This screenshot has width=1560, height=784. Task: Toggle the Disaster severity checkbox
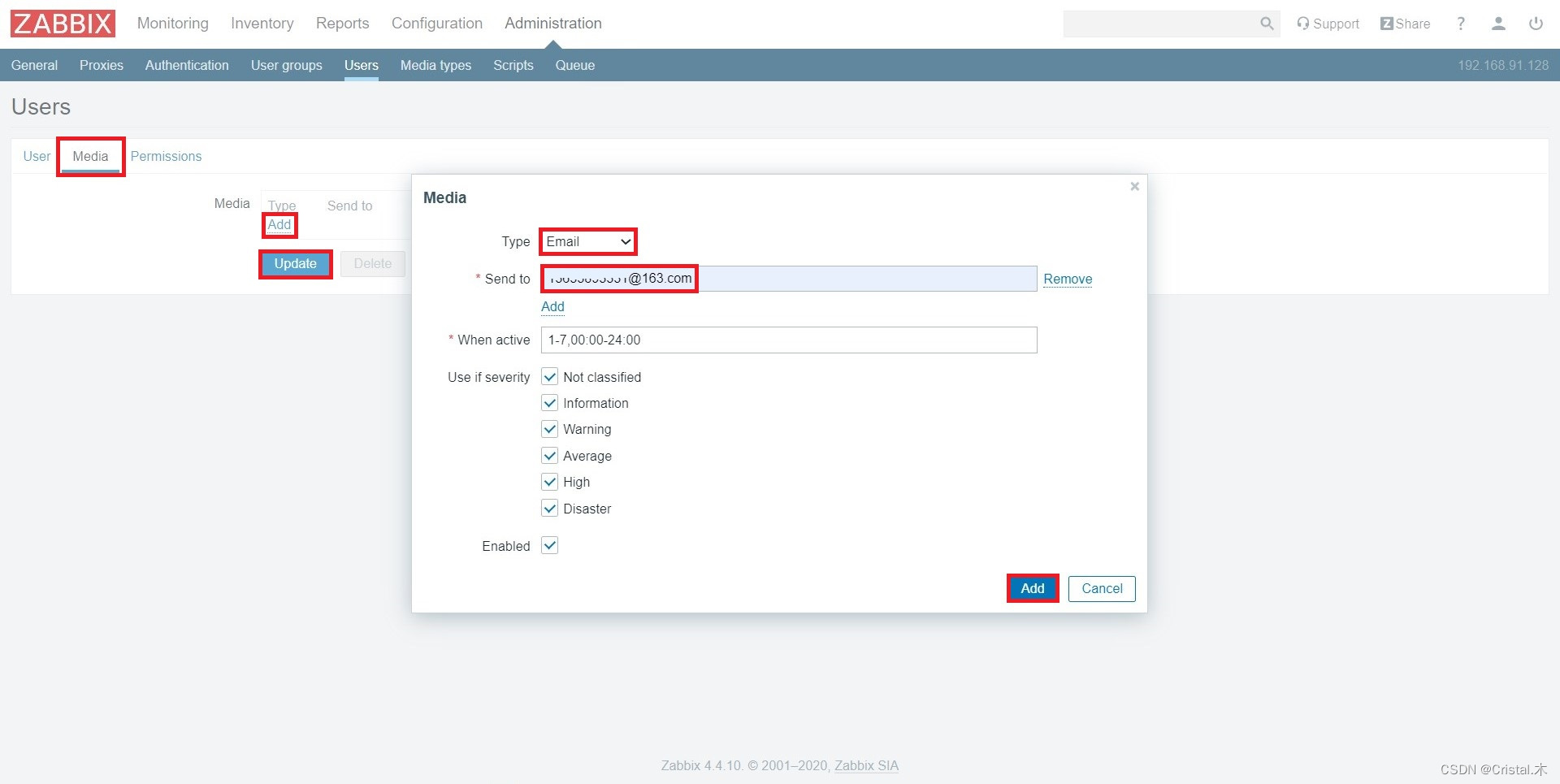pyautogui.click(x=550, y=509)
